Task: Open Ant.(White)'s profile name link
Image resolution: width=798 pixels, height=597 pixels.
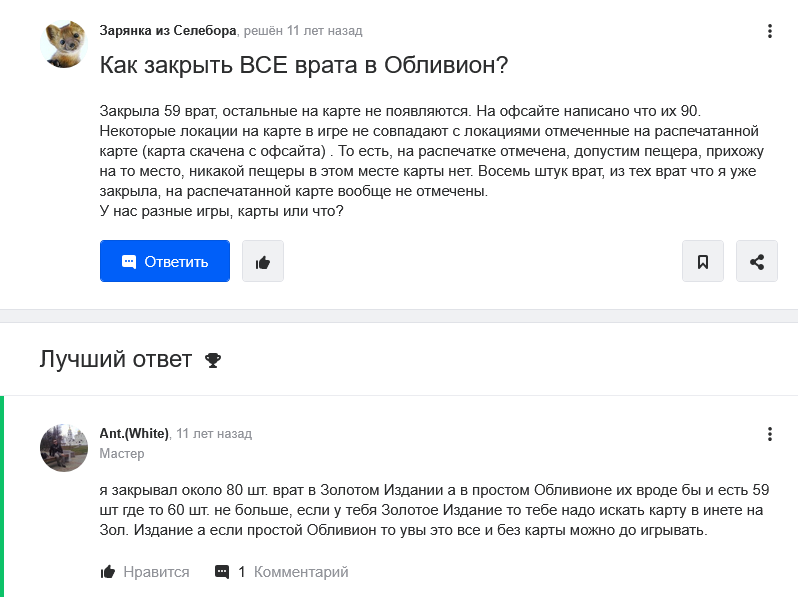Action: (134, 434)
